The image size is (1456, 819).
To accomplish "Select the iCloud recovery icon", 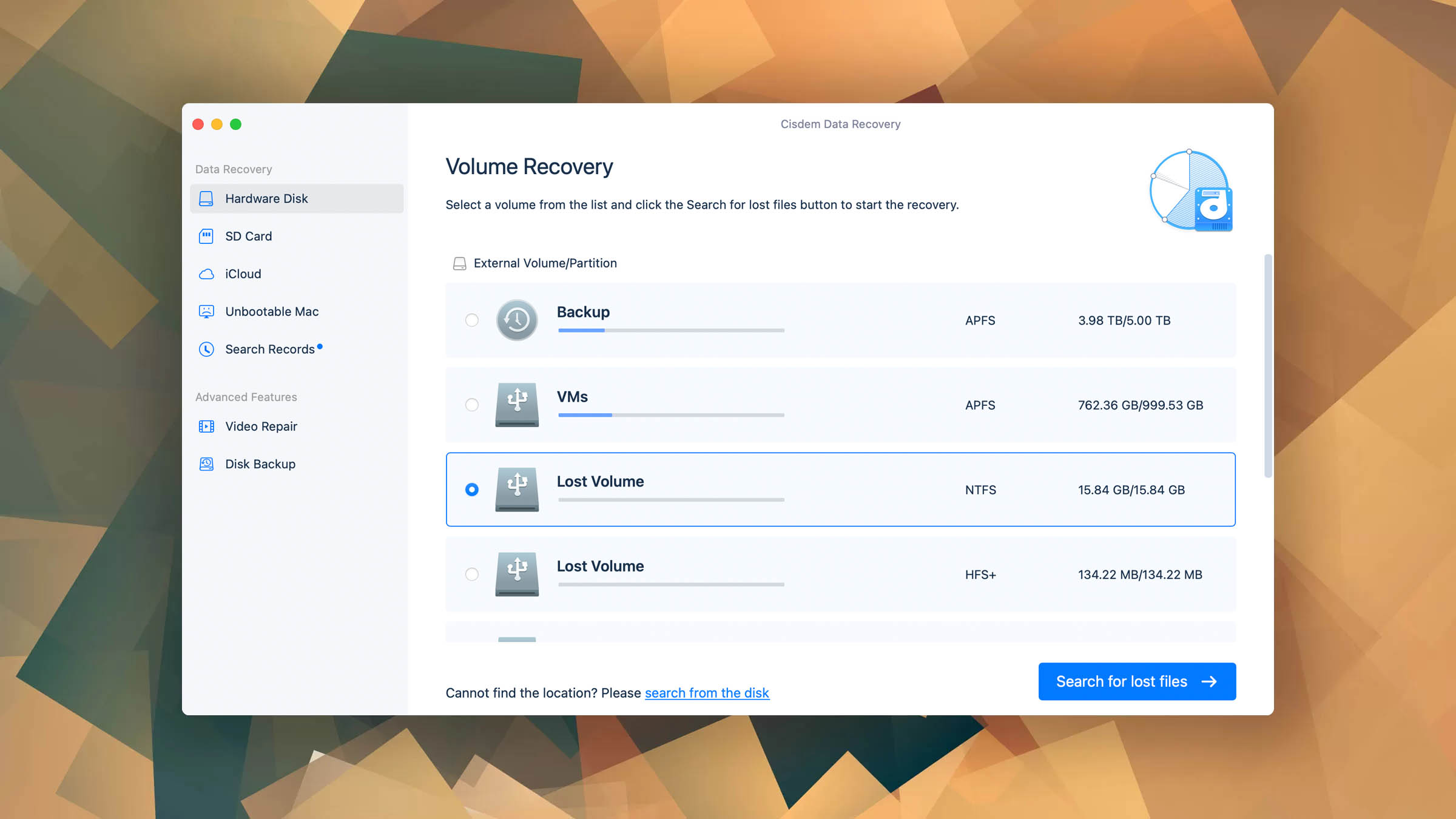I will click(206, 274).
